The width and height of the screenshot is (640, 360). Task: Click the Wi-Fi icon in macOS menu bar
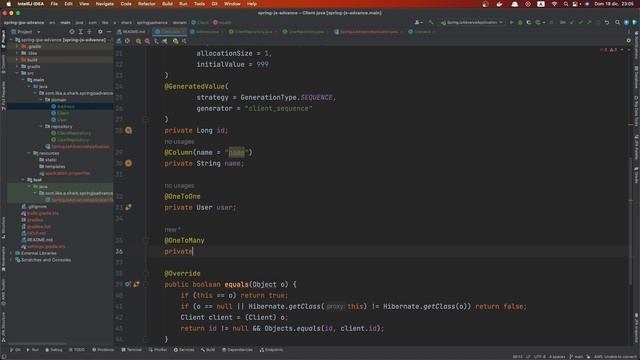point(554,4)
